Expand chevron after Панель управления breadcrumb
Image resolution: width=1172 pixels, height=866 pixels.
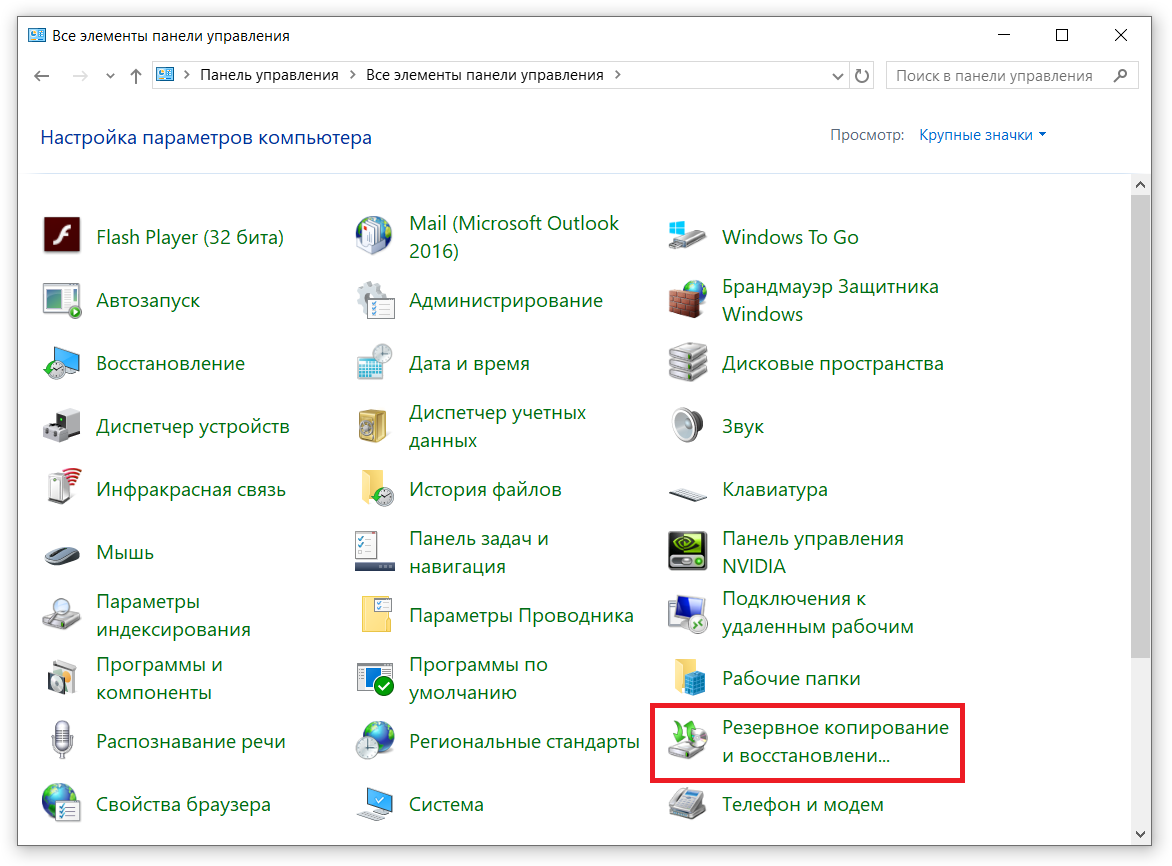pyautogui.click(x=352, y=75)
